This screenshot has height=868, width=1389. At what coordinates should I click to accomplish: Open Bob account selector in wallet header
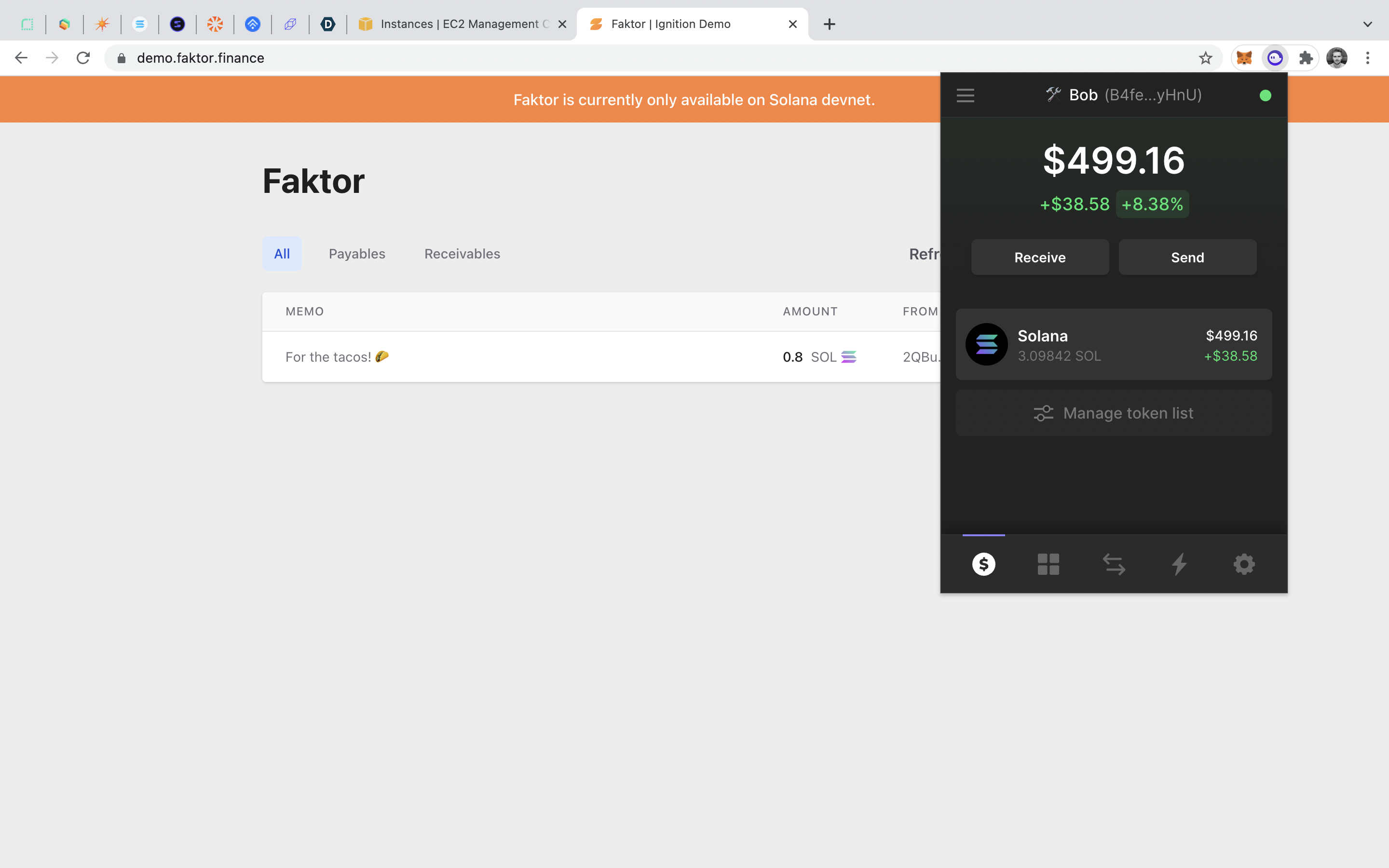1123,95
